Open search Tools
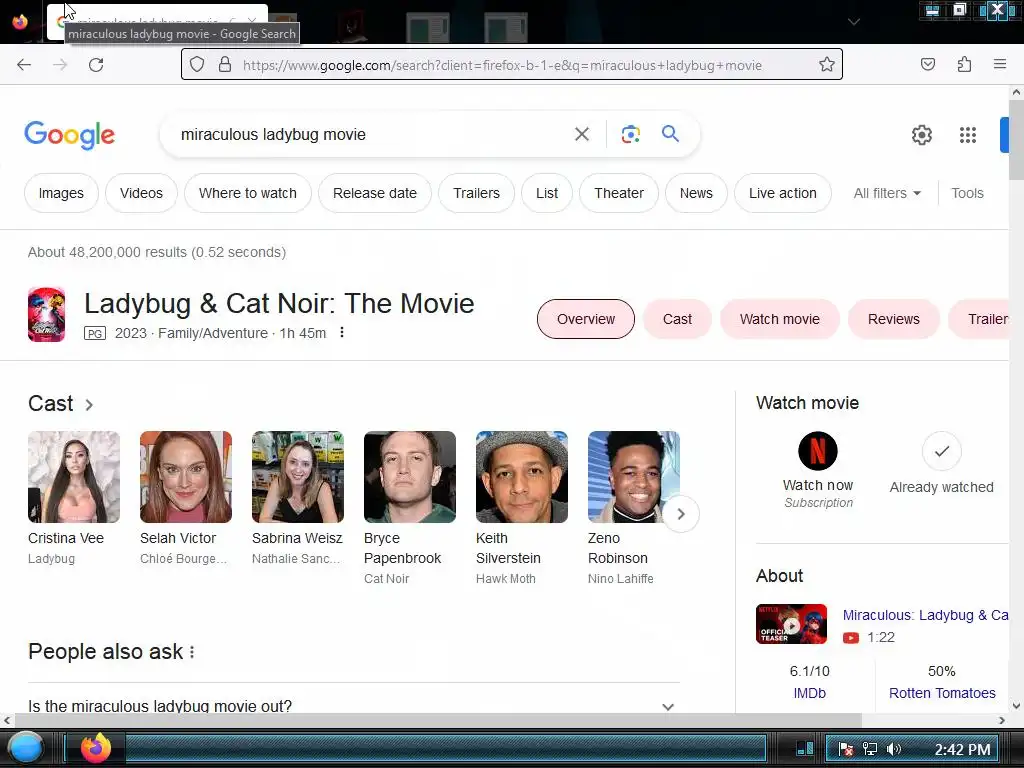 pos(967,193)
